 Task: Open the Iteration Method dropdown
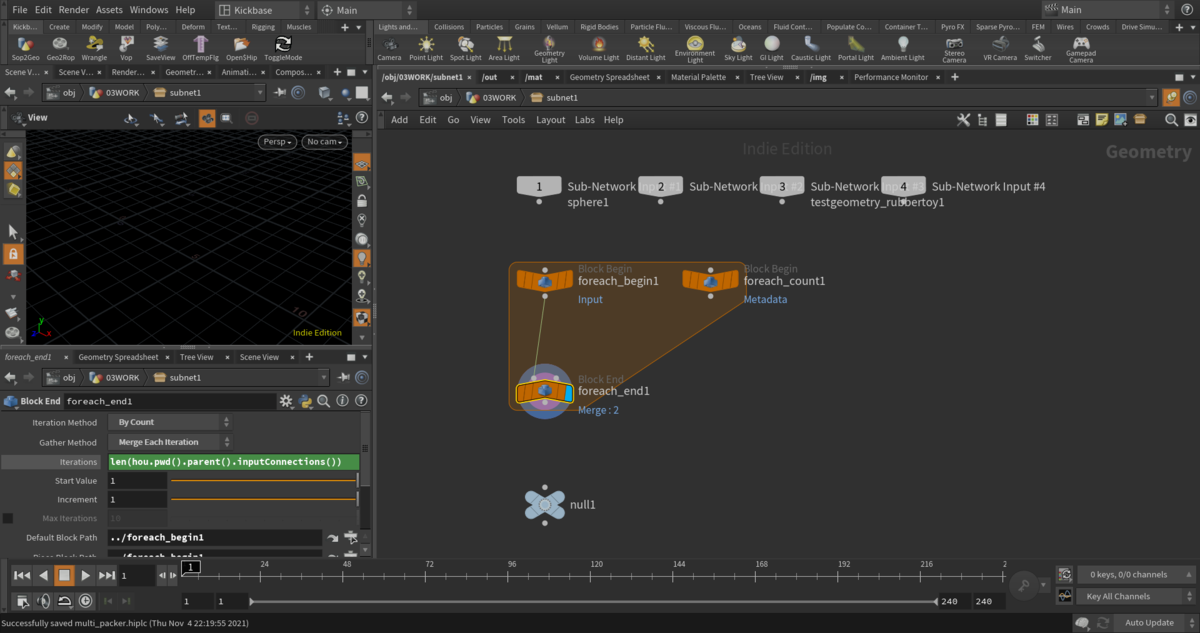[170, 422]
